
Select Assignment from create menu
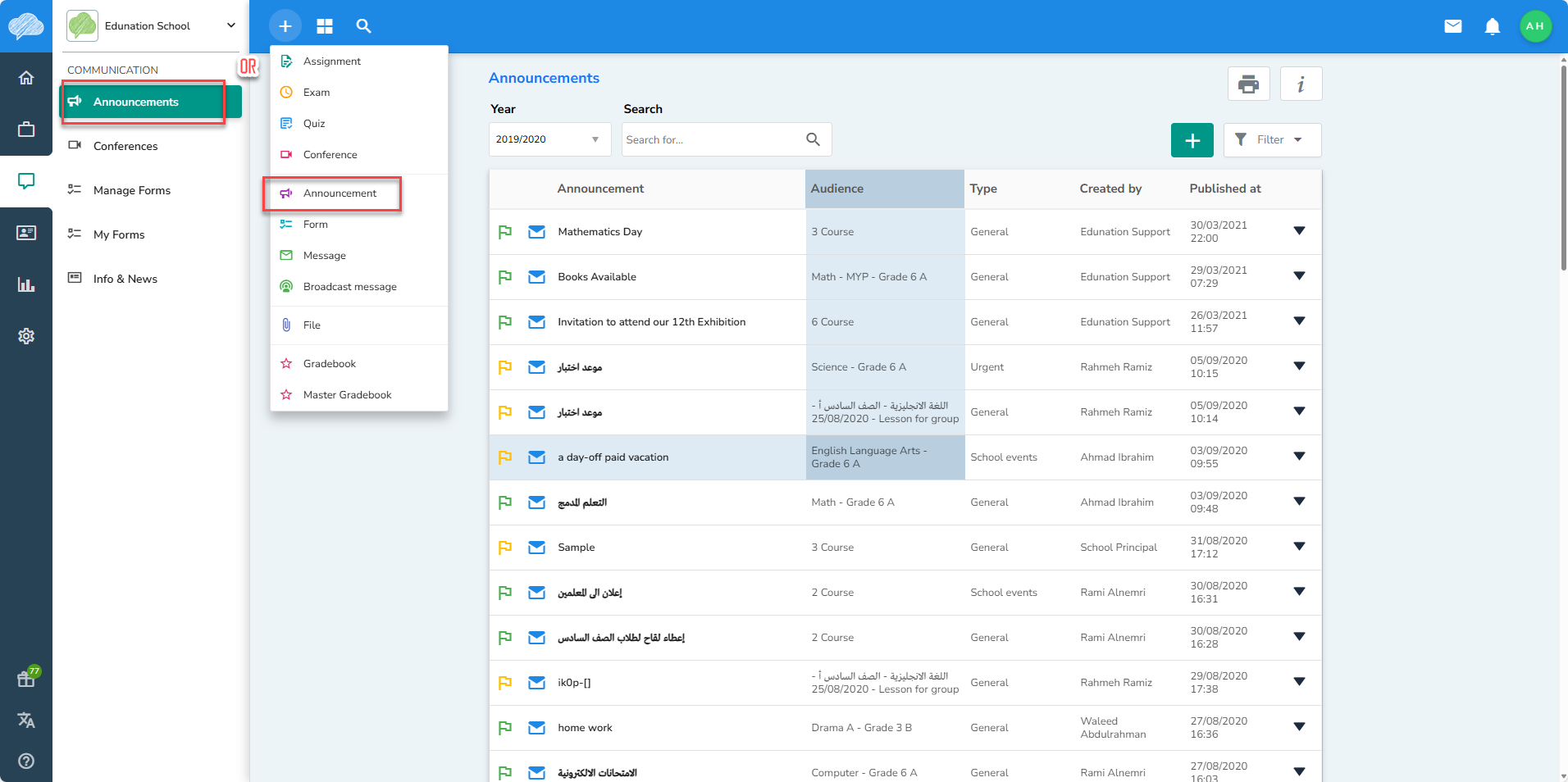[358, 61]
